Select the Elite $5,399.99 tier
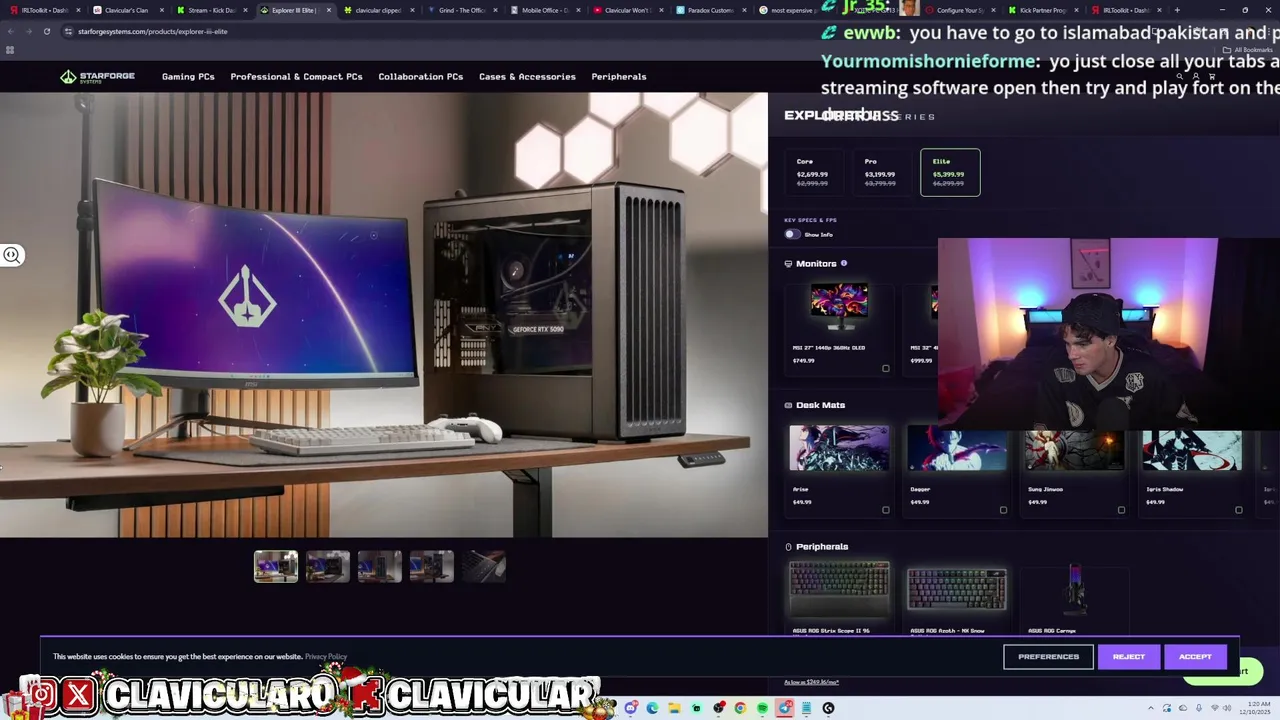The height and width of the screenshot is (720, 1280). coord(950,172)
